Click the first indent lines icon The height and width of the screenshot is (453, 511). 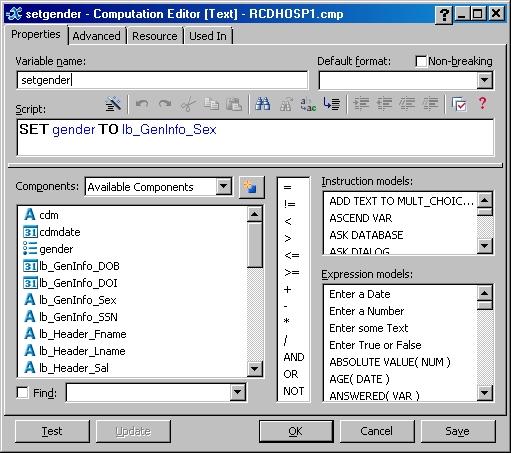361,104
